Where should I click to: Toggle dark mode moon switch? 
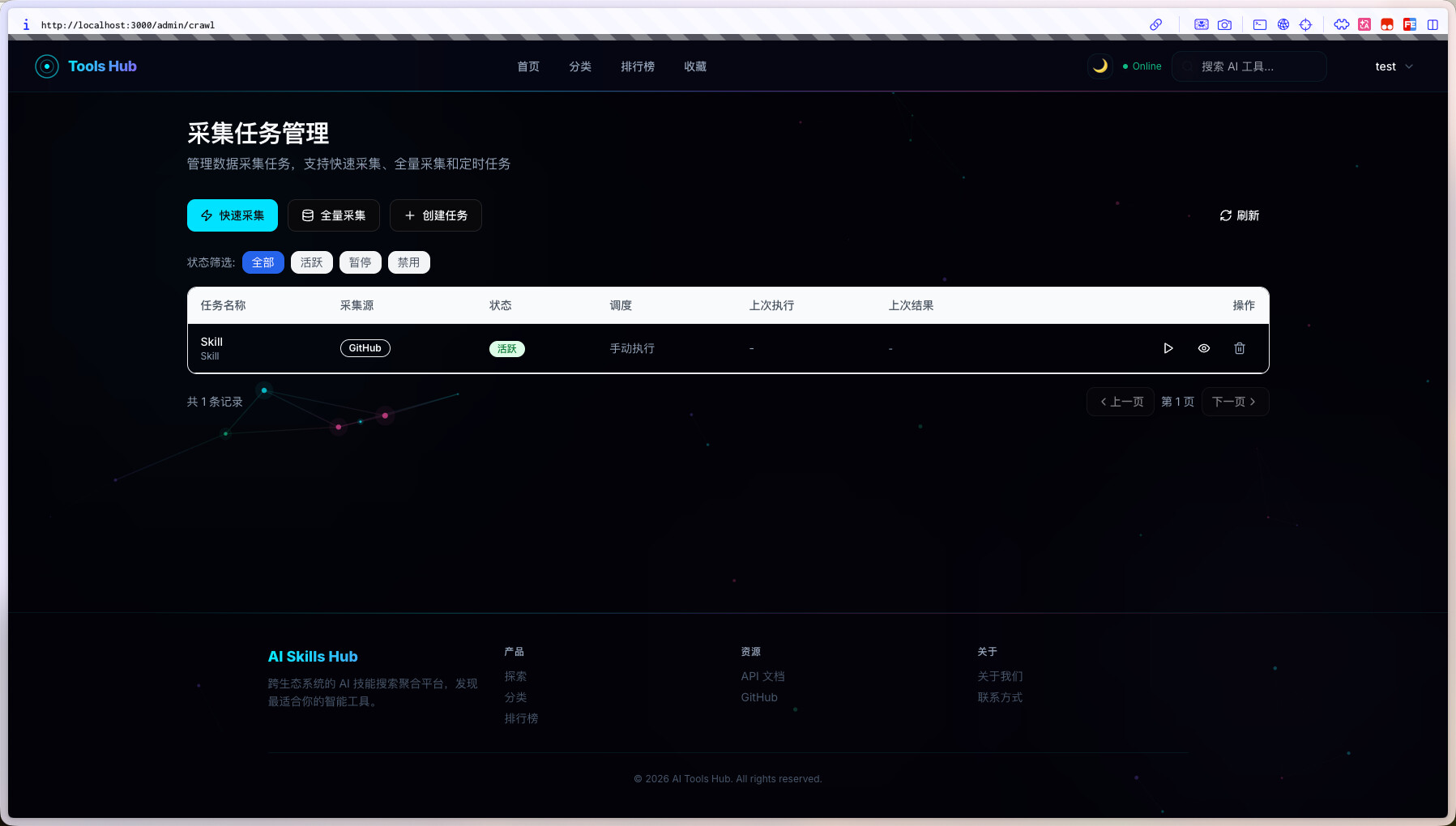point(1099,66)
